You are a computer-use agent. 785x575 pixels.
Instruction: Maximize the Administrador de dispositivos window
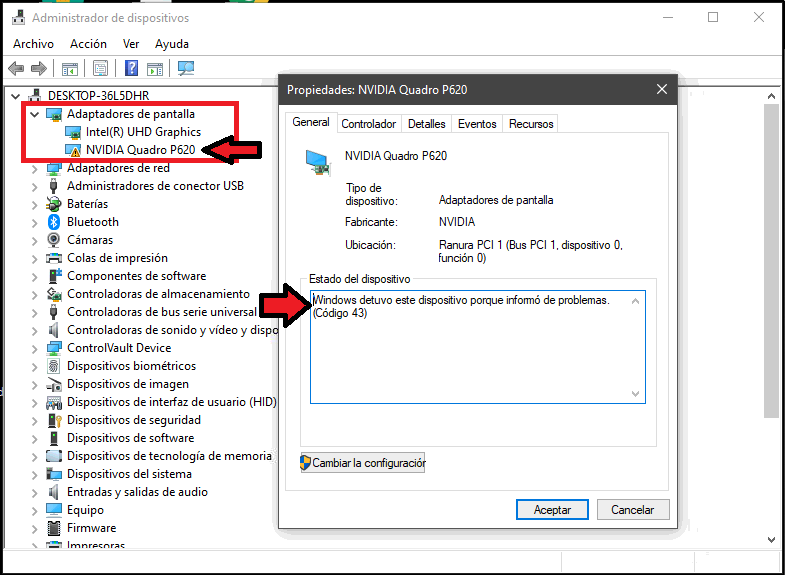pyautogui.click(x=713, y=18)
